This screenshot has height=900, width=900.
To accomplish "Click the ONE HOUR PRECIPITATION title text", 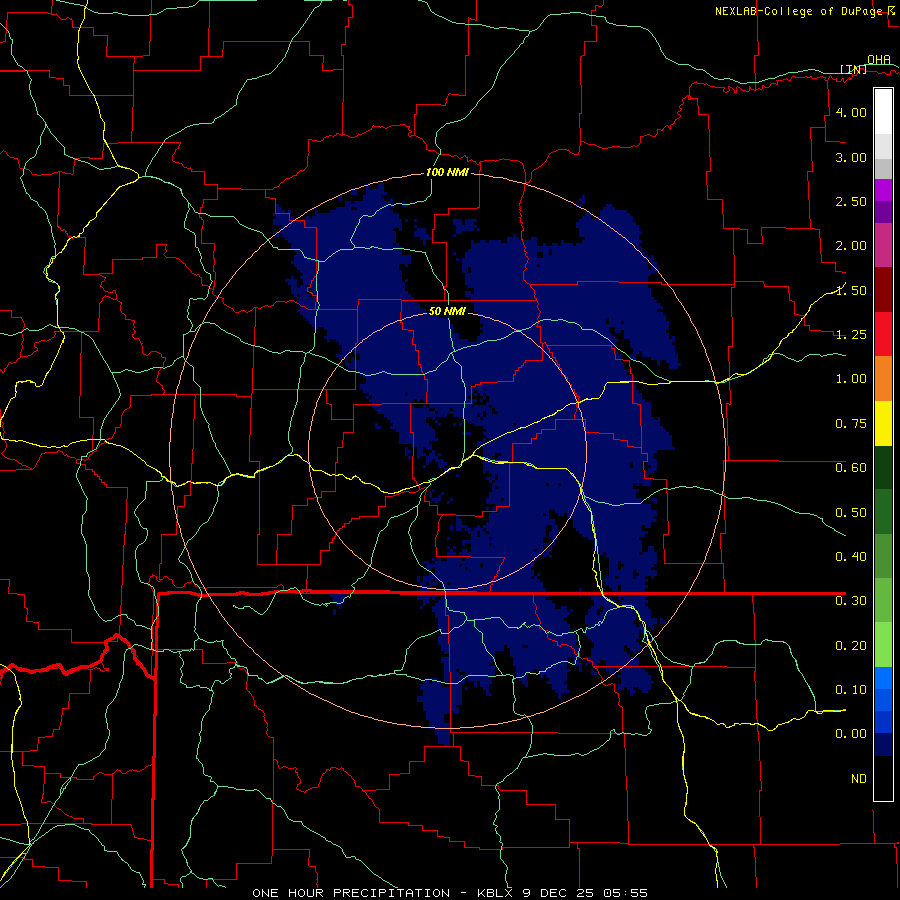I will pos(351,893).
